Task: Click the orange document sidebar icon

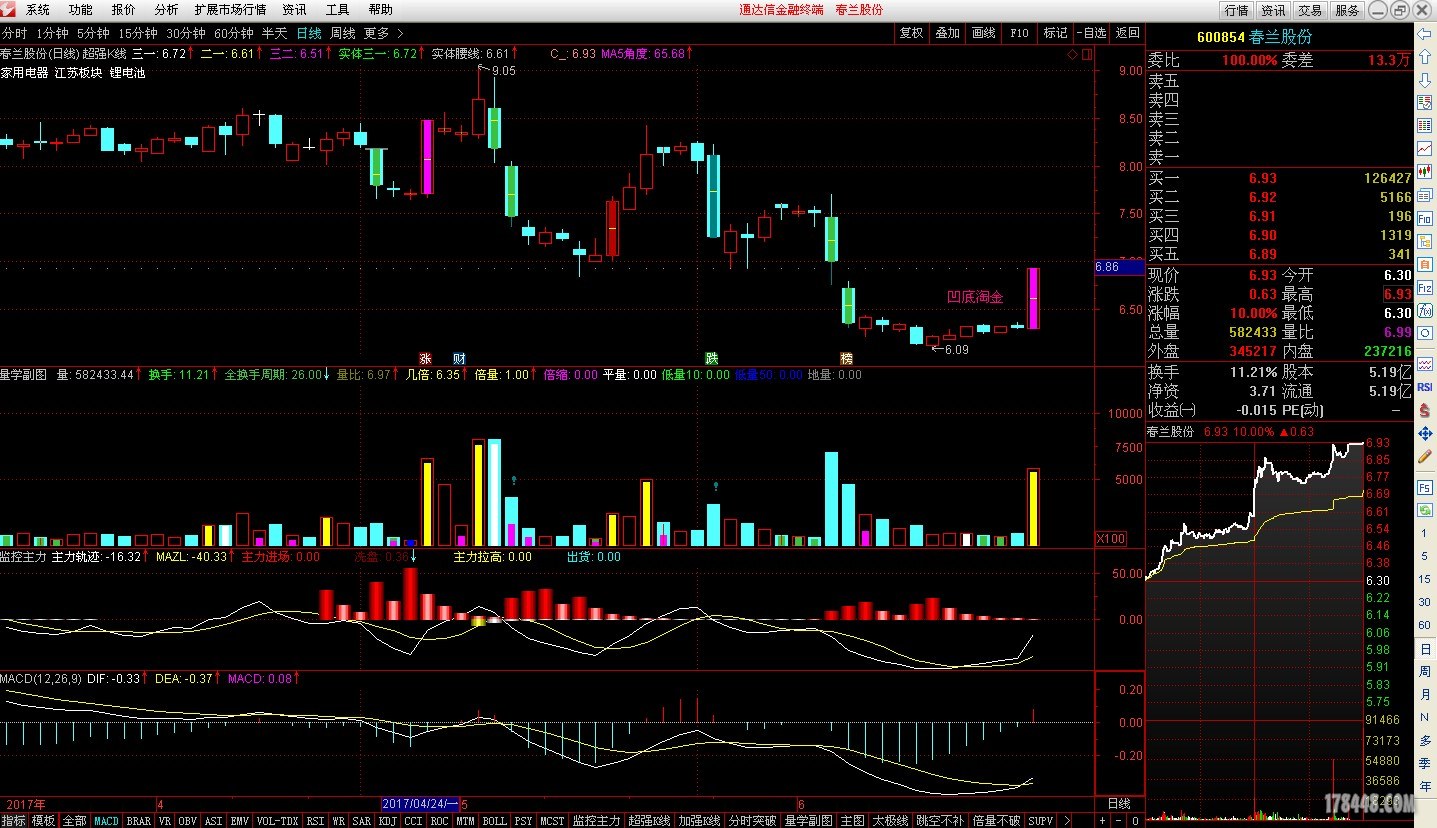Action: [1424, 264]
